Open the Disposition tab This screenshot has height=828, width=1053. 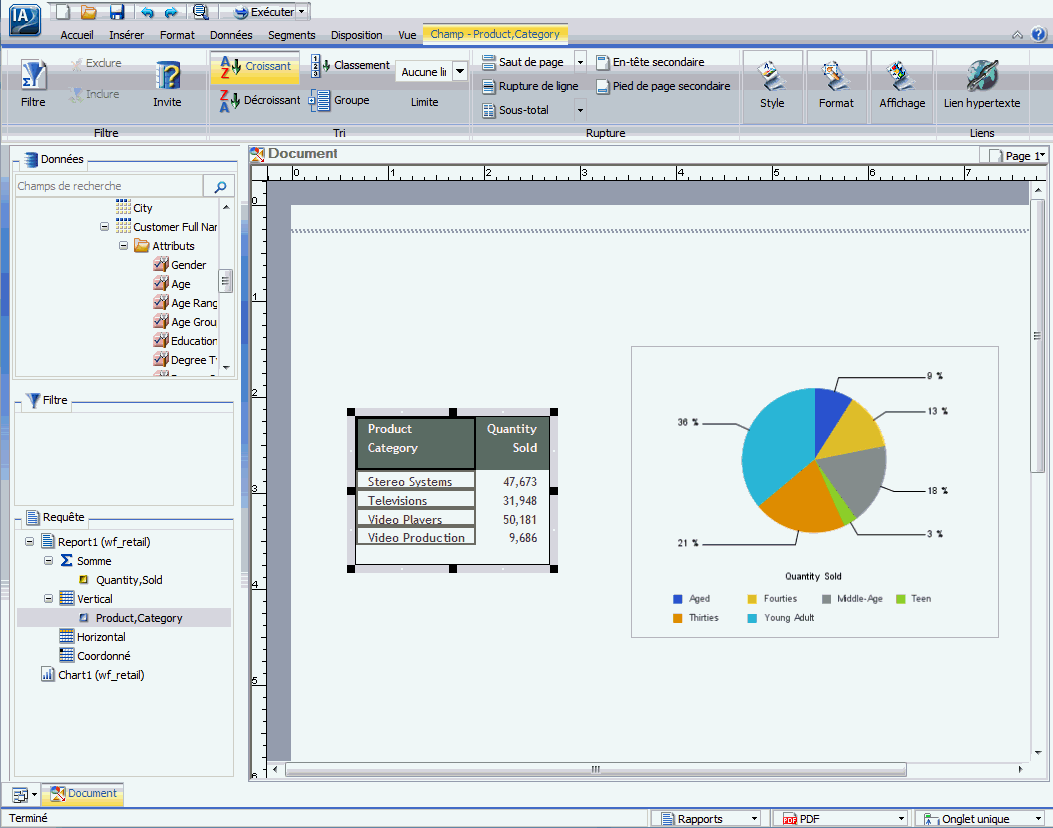357,35
